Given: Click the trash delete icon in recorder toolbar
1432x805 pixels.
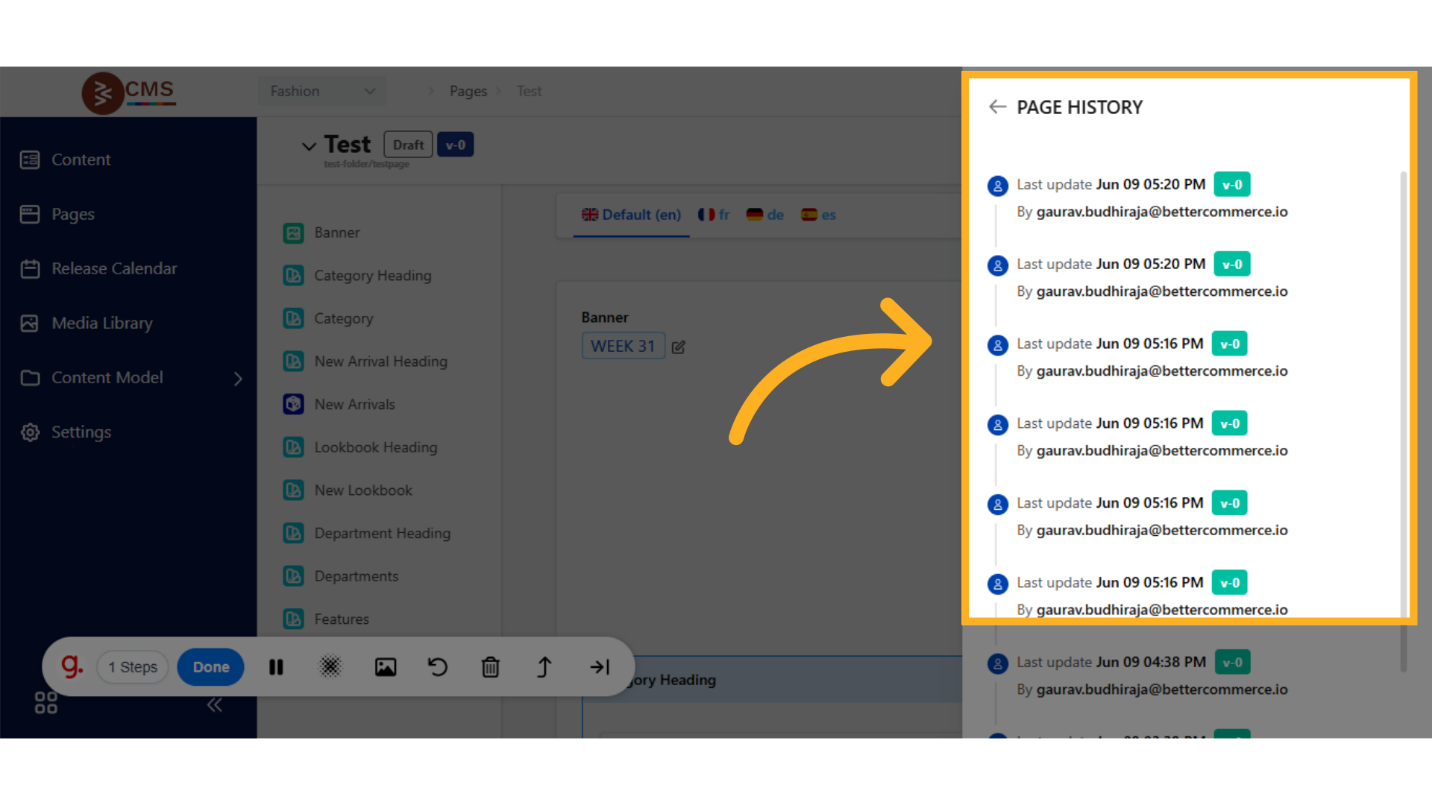Looking at the screenshot, I should click(490, 667).
